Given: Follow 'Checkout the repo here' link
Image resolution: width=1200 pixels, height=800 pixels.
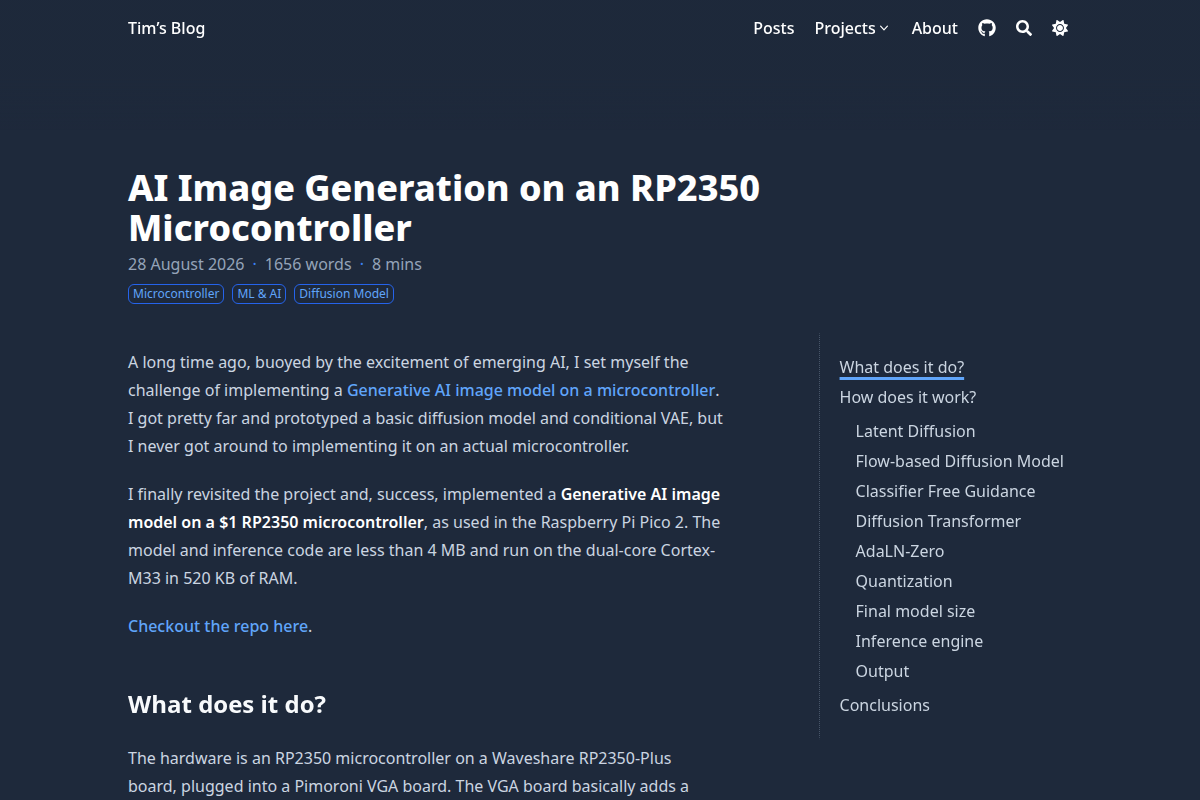Looking at the screenshot, I should (x=218, y=626).
